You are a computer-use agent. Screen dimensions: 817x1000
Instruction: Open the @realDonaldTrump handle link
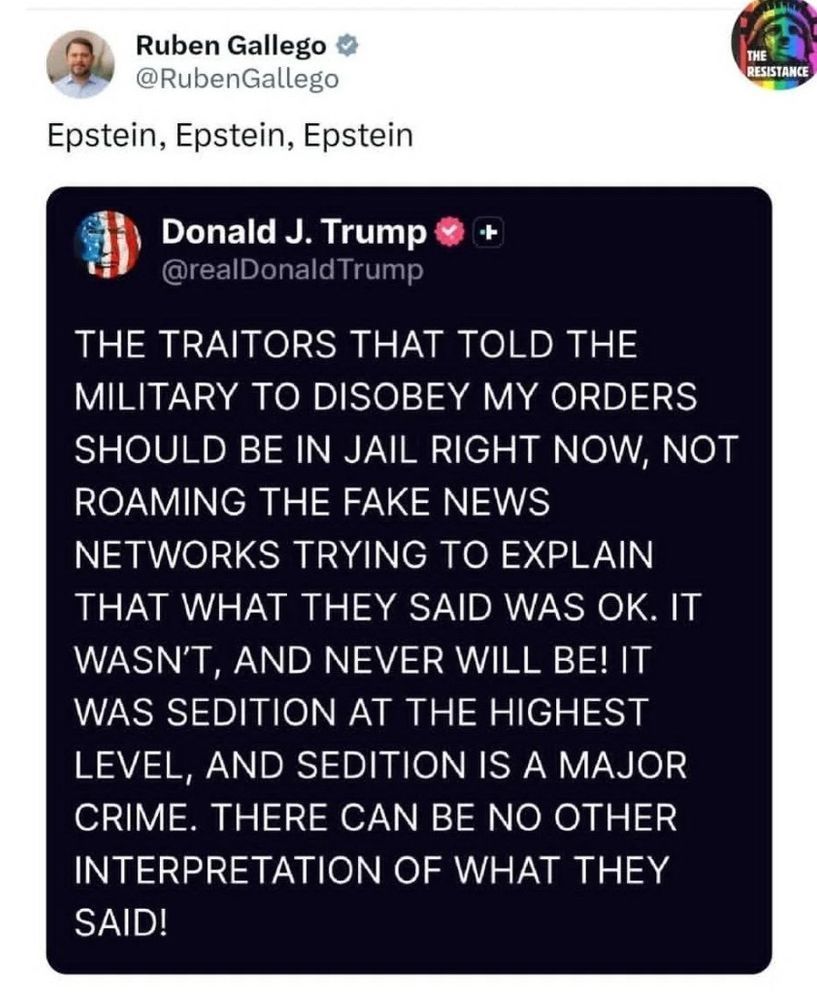pos(292,270)
